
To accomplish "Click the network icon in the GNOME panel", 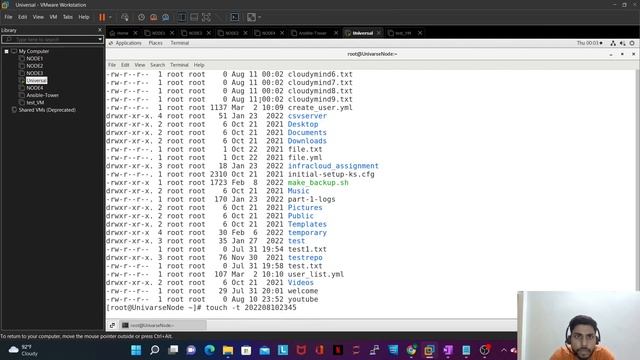I will click(613, 43).
